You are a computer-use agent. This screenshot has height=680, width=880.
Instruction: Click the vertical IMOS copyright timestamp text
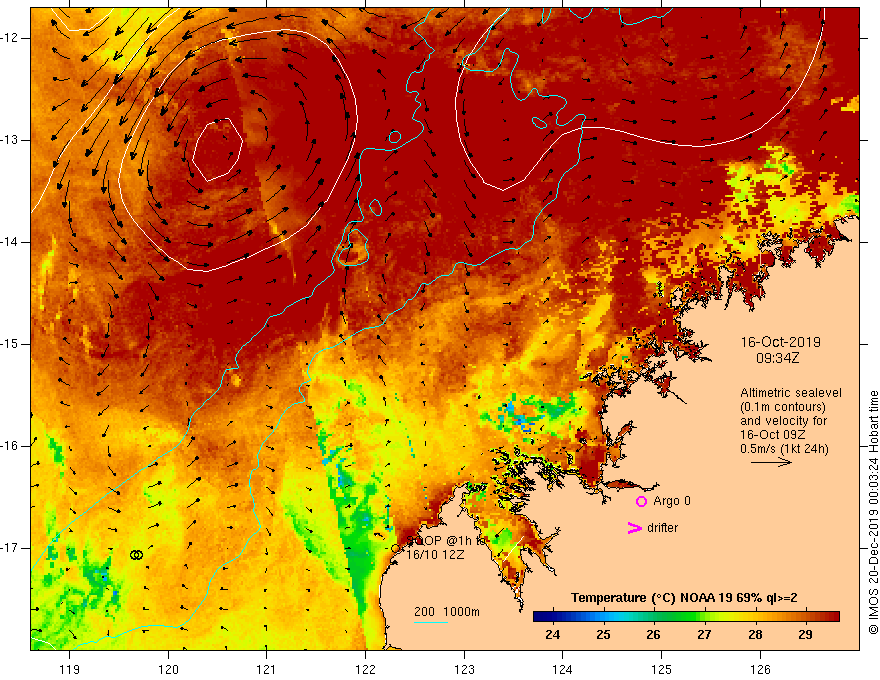873,513
